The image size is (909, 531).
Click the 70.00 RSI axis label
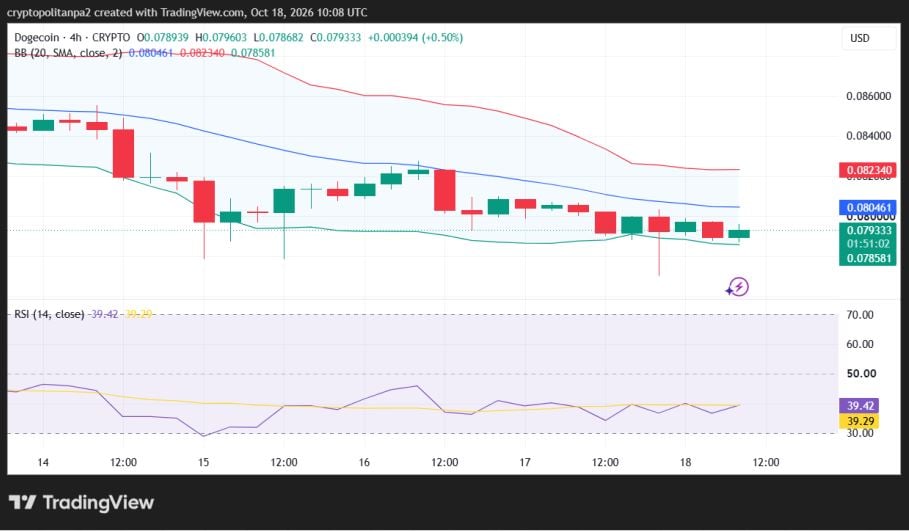click(x=860, y=315)
